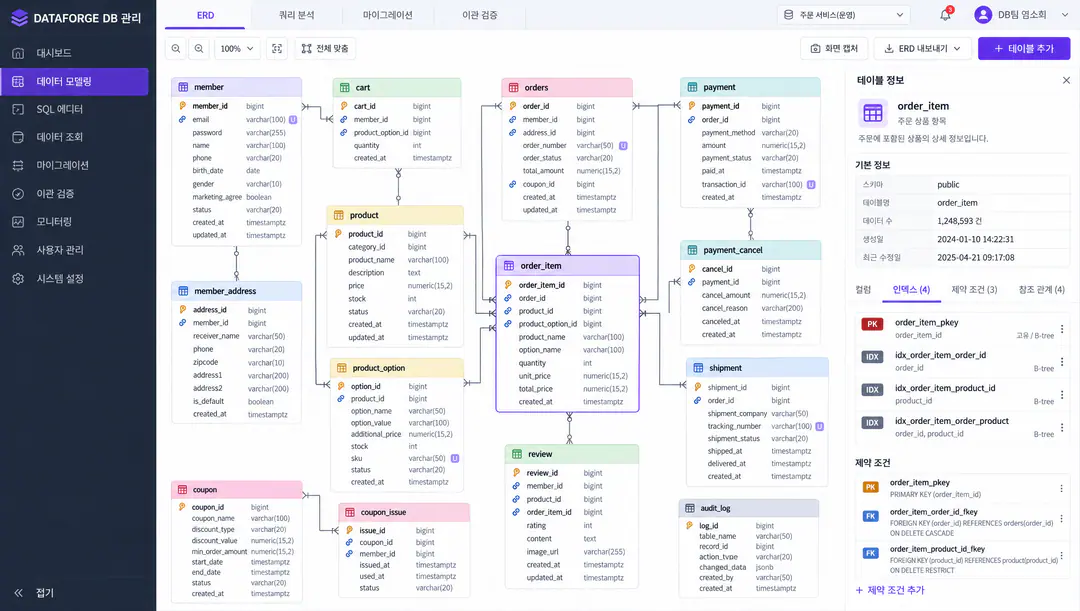The width and height of the screenshot is (1080, 611).
Task: Click the DATAFORGE logo icon
Action: [x=19, y=18]
